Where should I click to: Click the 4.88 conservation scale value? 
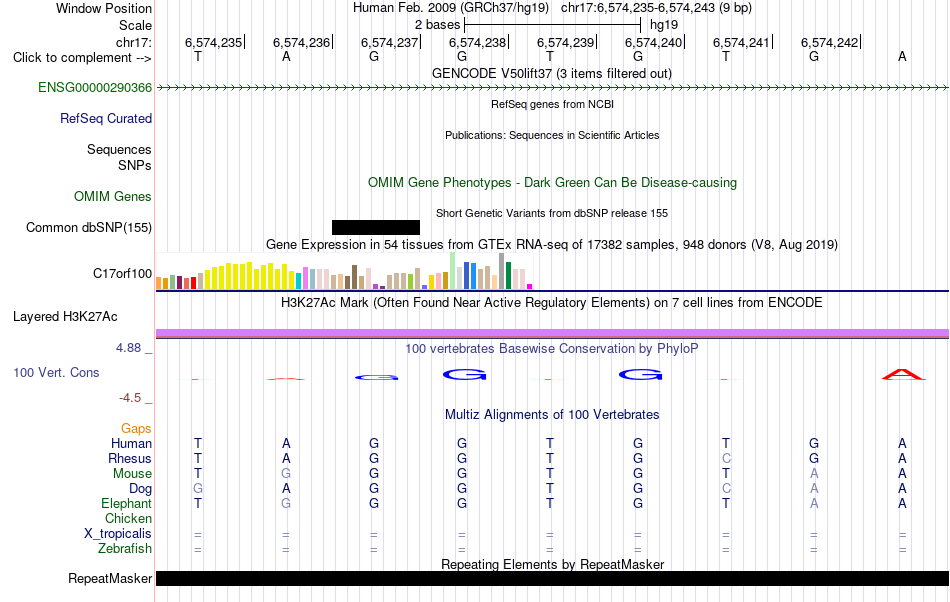[128, 348]
